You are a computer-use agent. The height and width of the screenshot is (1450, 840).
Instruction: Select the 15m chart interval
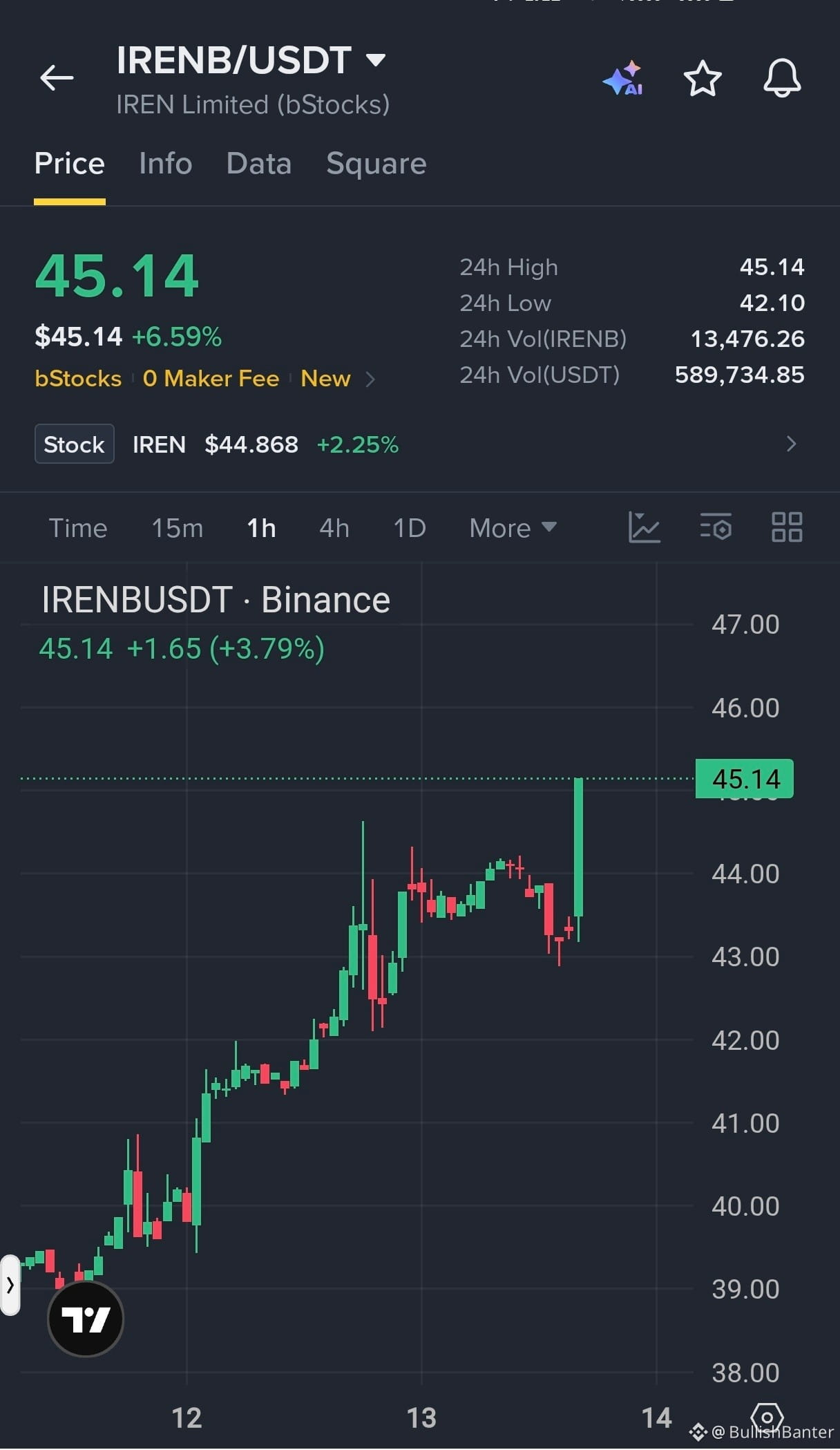pos(178,528)
